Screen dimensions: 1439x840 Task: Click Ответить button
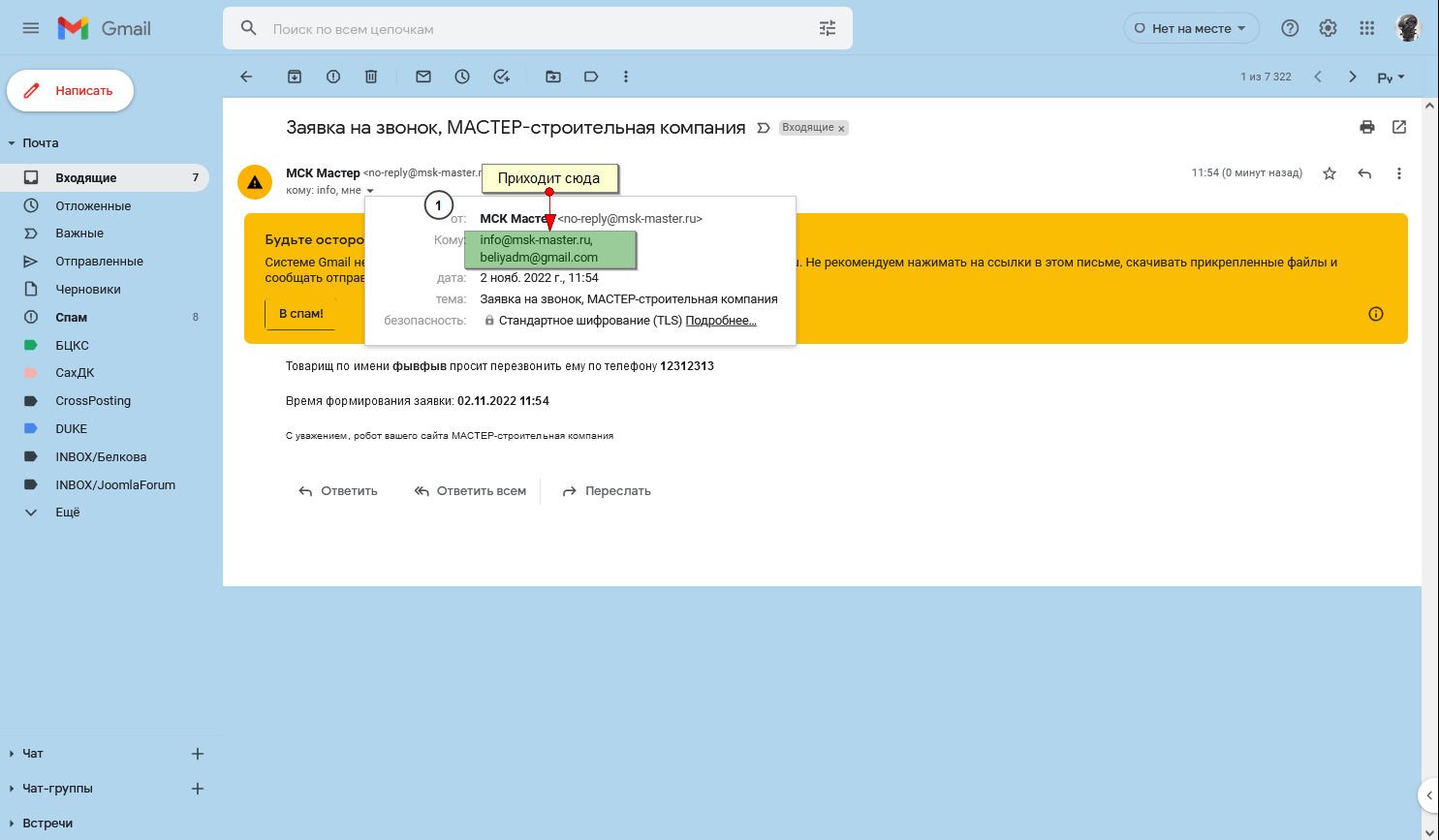[x=338, y=491]
